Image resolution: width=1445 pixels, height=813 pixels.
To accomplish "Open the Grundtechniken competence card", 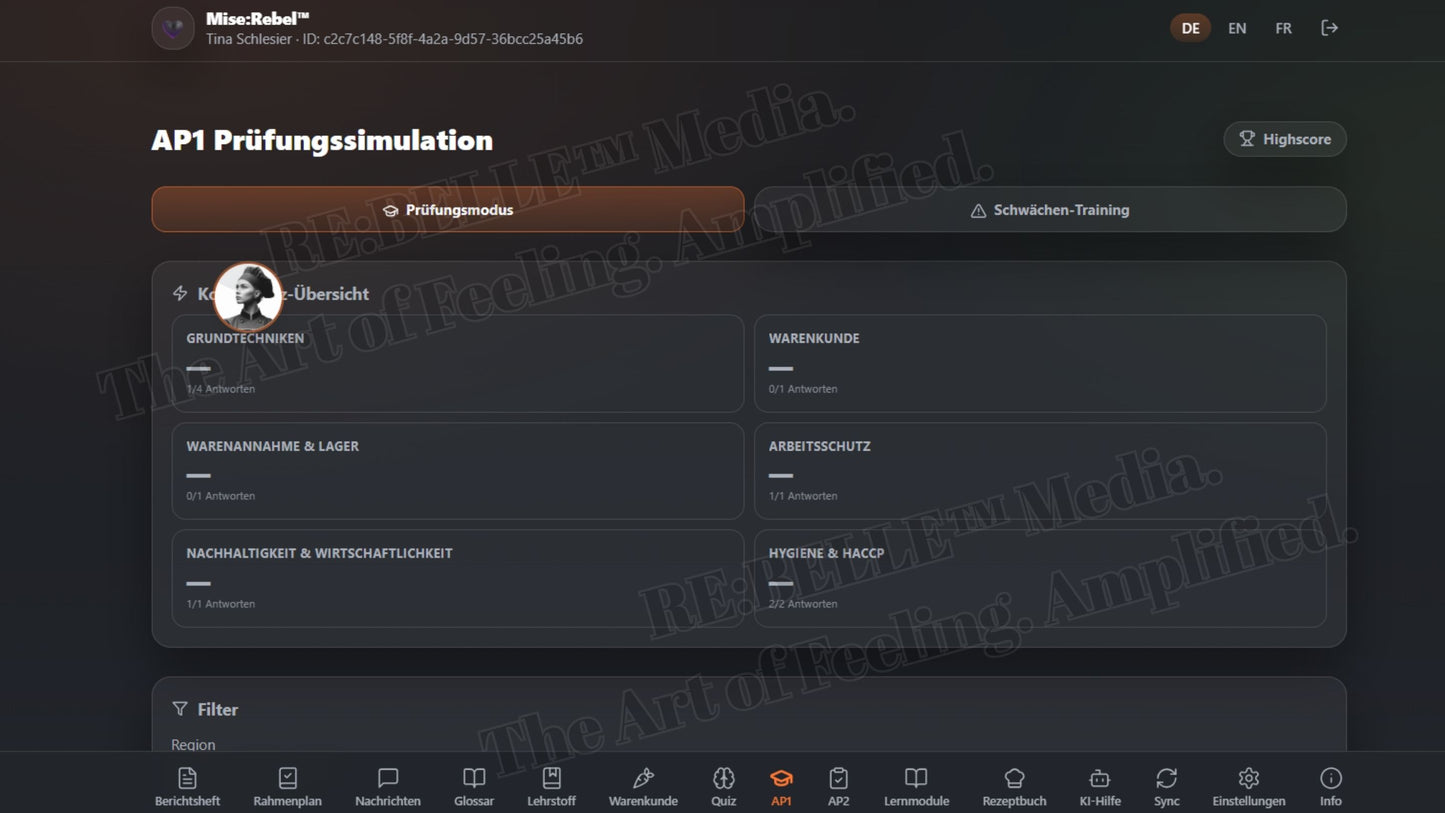I will click(x=458, y=363).
